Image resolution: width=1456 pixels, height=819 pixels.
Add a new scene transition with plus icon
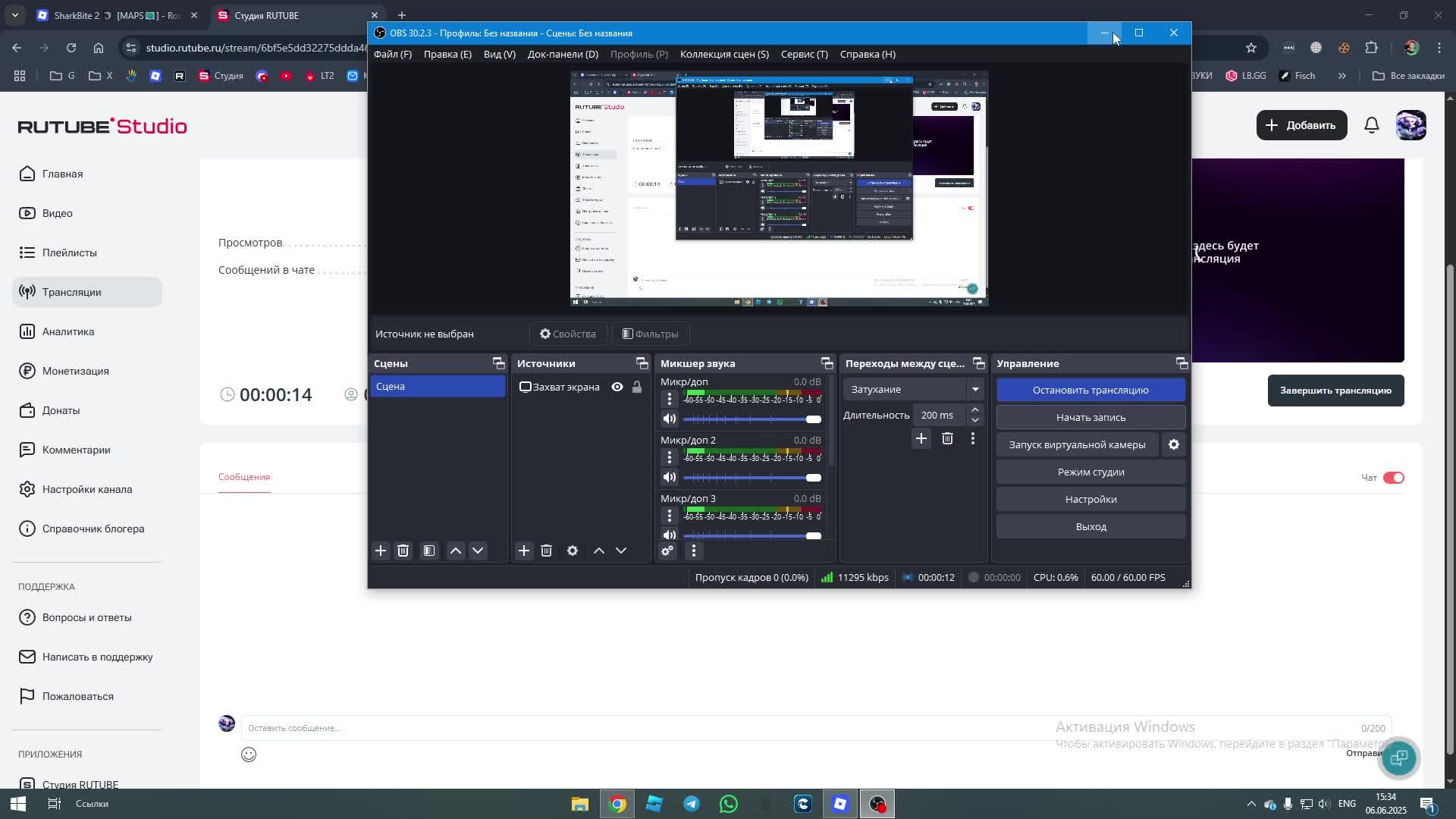[x=921, y=438]
